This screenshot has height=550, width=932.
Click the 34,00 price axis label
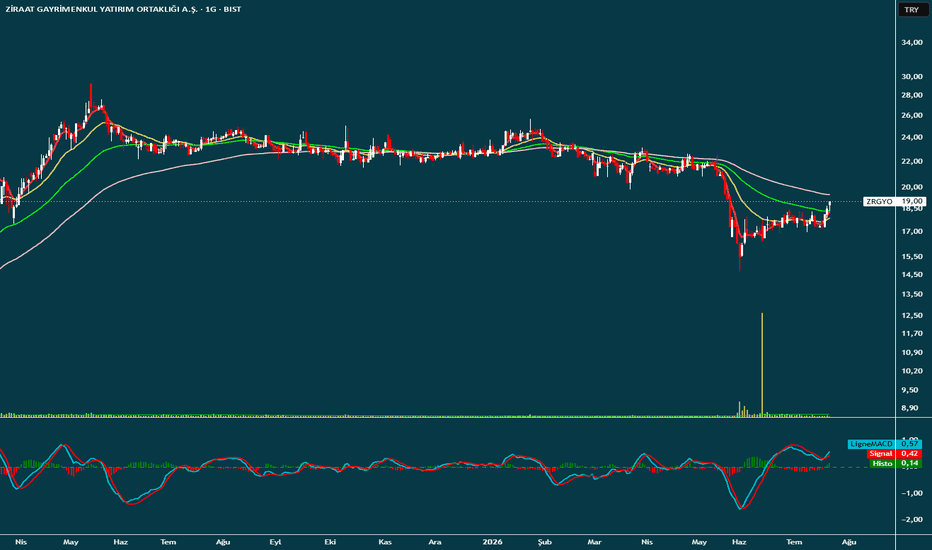912,42
